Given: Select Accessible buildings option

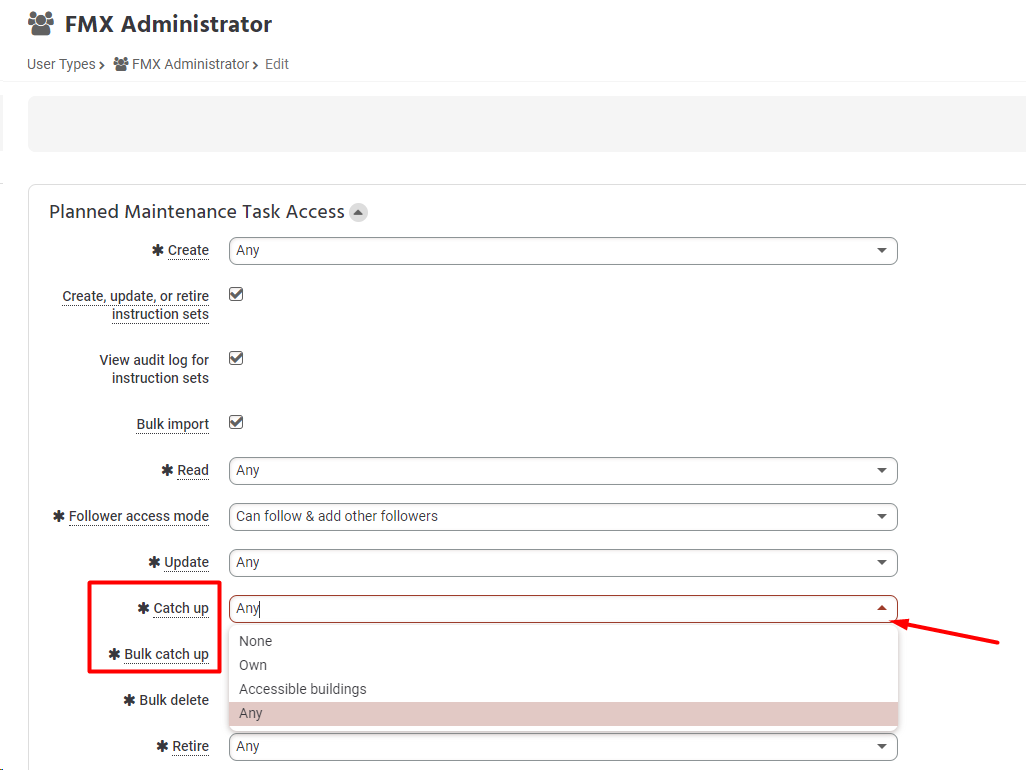Looking at the screenshot, I should click(303, 689).
